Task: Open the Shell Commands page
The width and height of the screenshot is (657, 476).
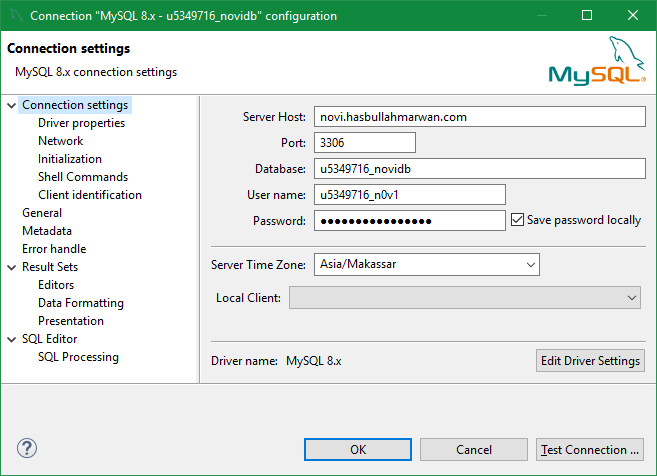Action: pyautogui.click(x=83, y=177)
